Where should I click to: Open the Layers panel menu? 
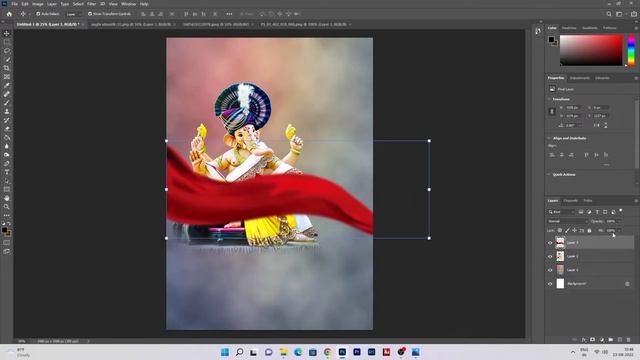636,201
